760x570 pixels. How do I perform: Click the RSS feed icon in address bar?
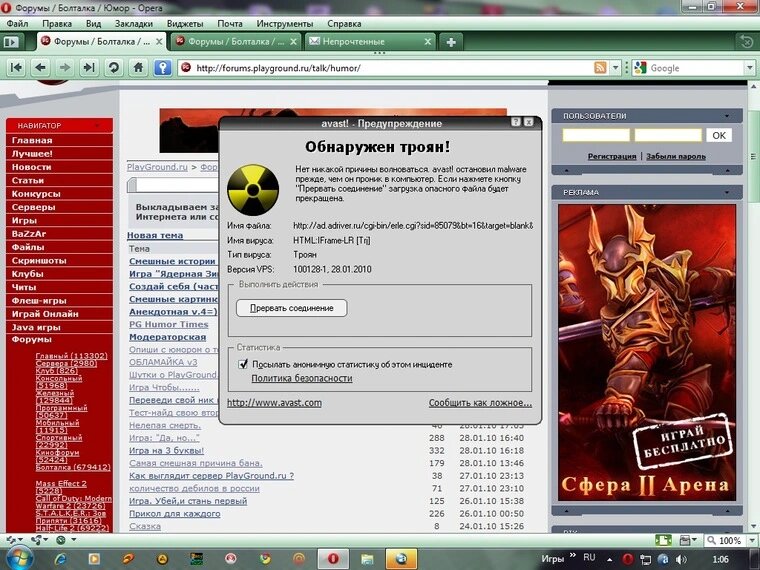tap(600, 68)
